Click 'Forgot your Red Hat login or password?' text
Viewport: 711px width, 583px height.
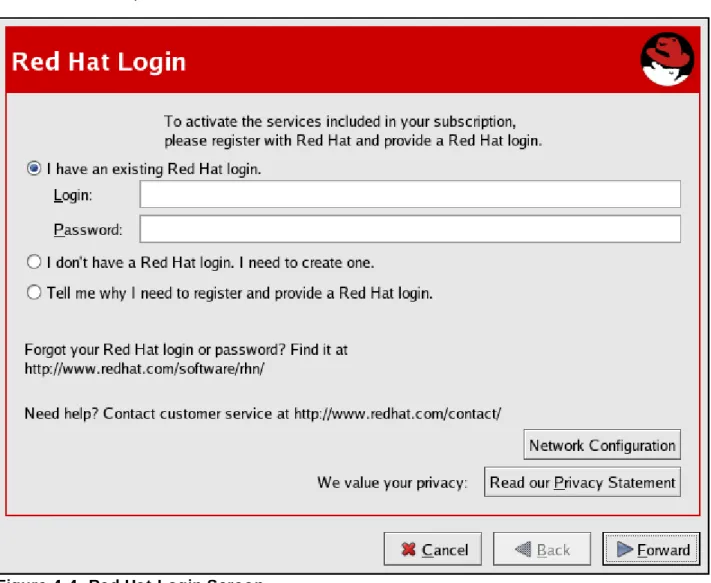click(155, 350)
